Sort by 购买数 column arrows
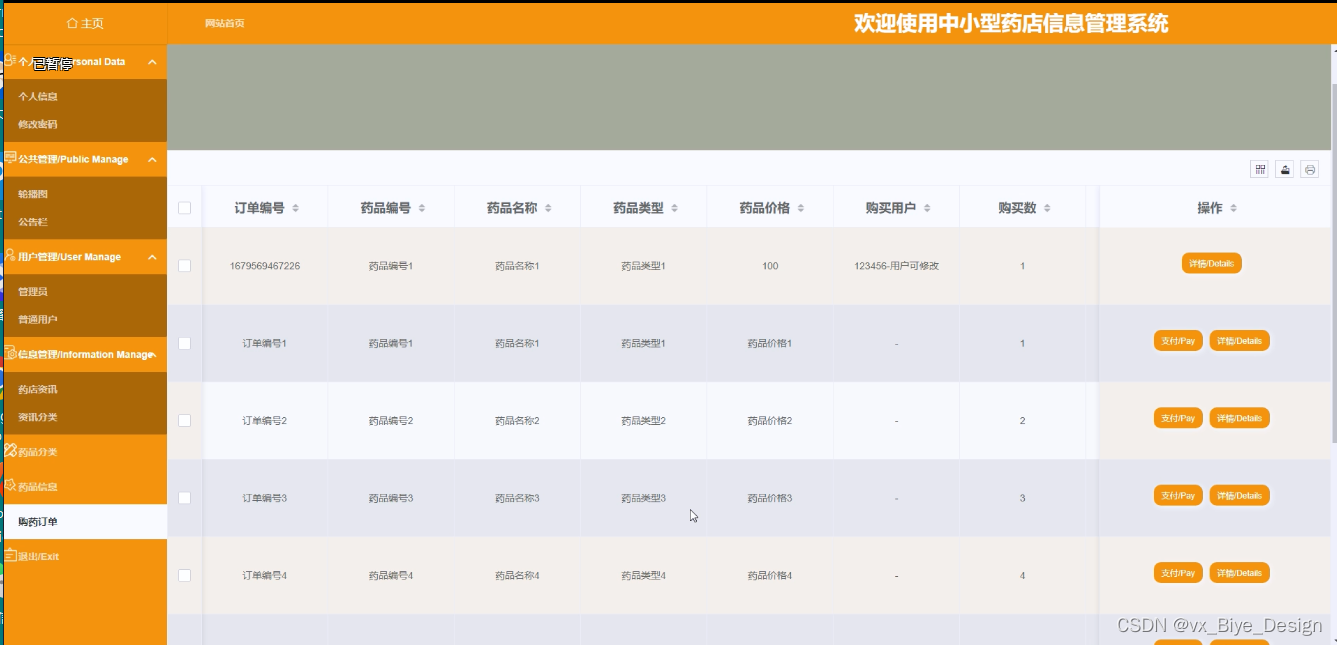The image size is (1337, 645). click(x=1046, y=208)
